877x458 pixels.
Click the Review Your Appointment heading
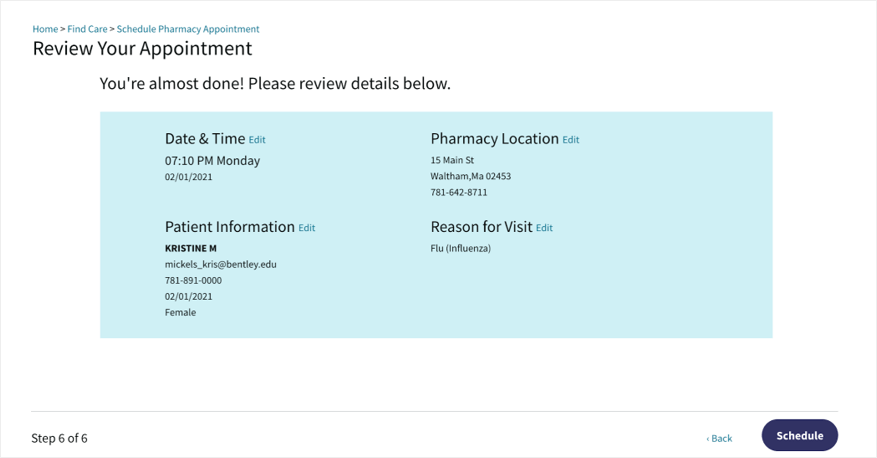coord(142,48)
